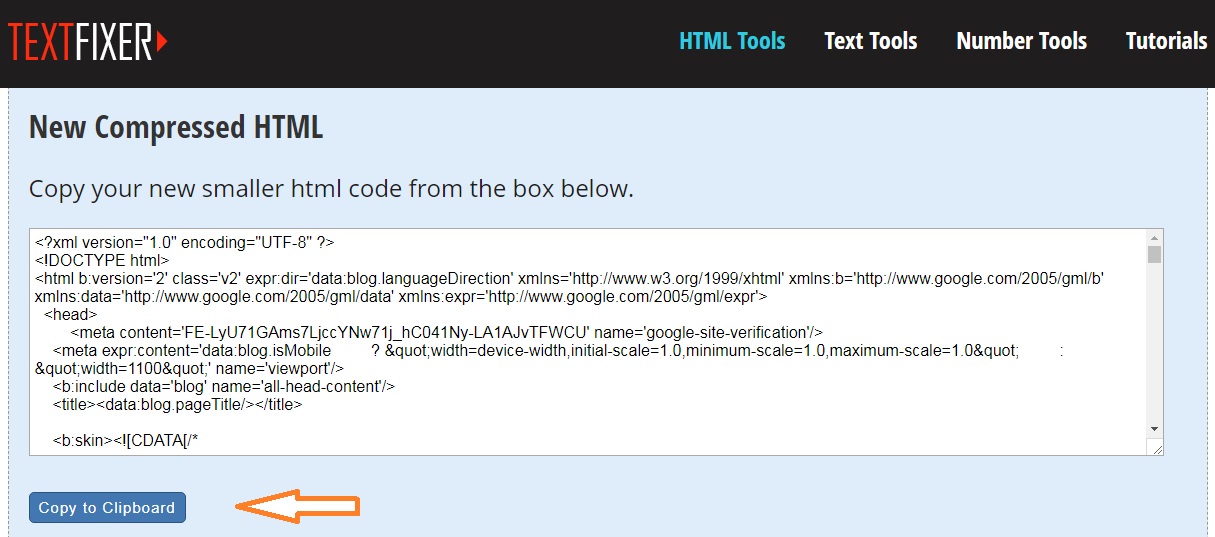This screenshot has height=537, width=1215.
Task: Place cursor on the DOCTYPE html line
Action: [103, 260]
